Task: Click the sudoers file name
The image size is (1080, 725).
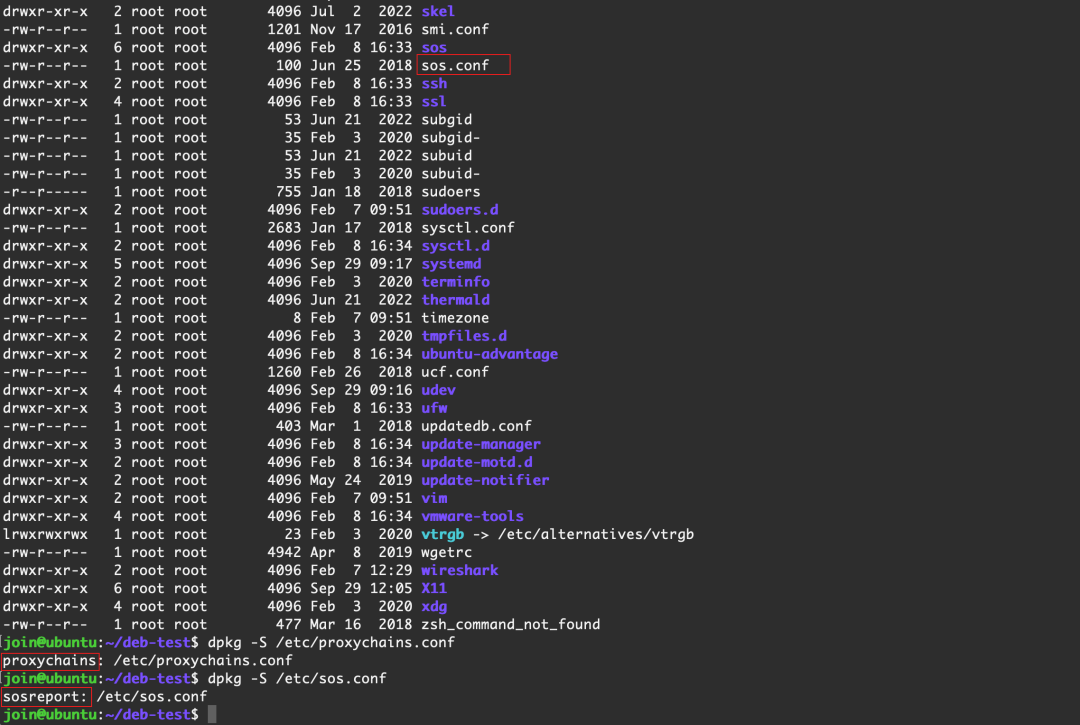Action: [x=450, y=191]
